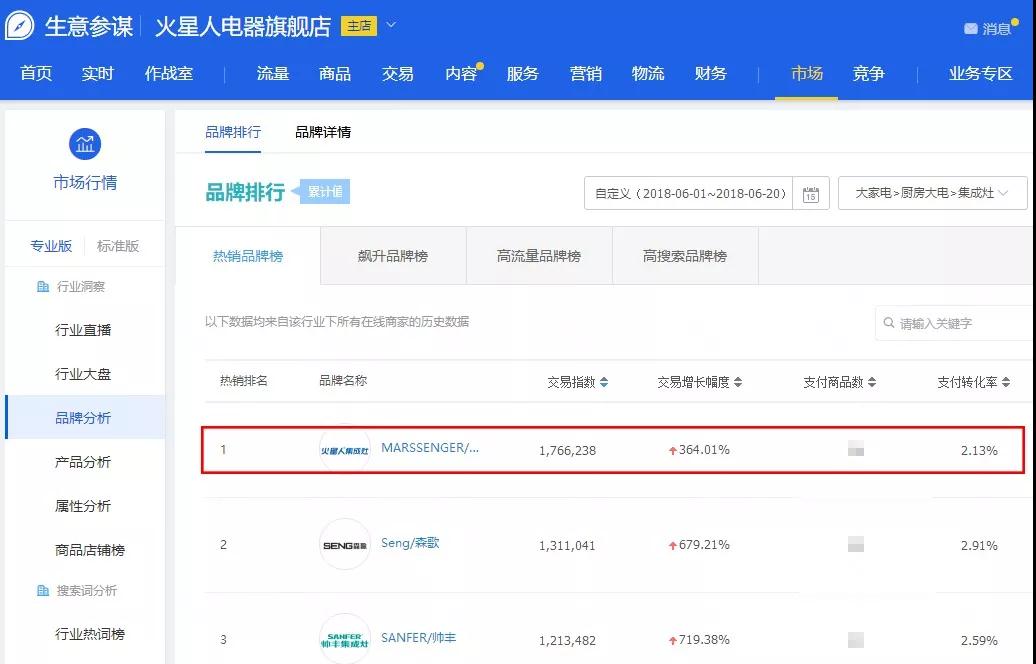Select the 高搜索品牌榜 tab
The image size is (1036, 664).
(685, 256)
